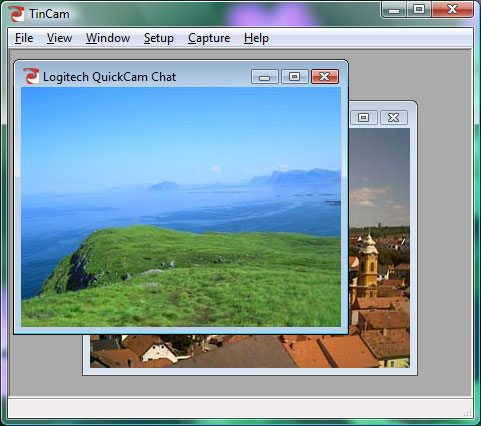
Task: Maximize the Logitech QuickCam Chat window
Action: click(294, 77)
